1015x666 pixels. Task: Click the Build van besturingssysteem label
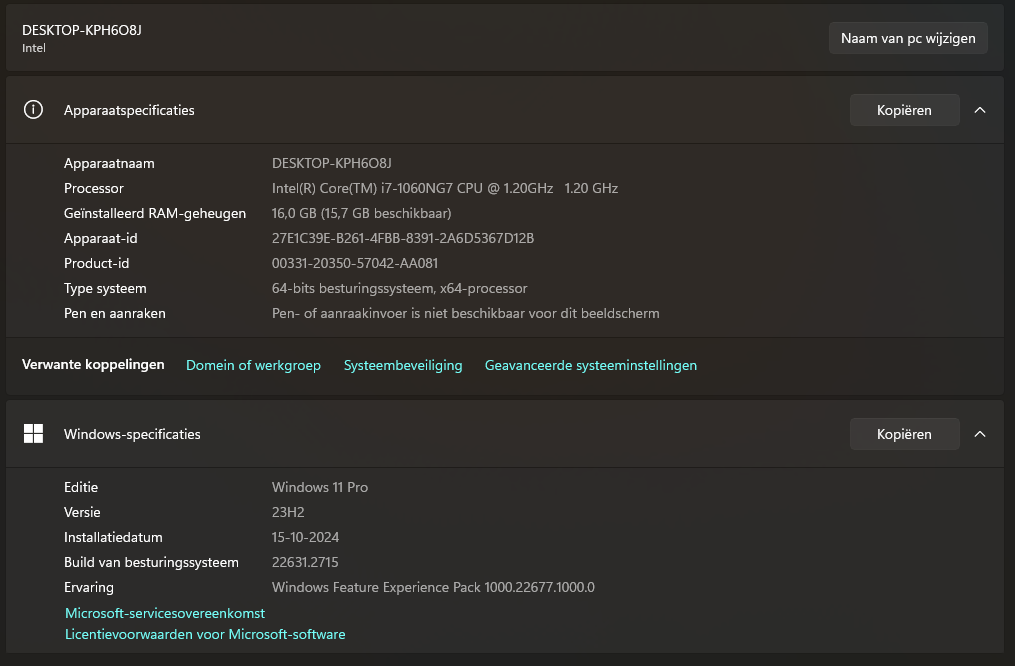(151, 562)
